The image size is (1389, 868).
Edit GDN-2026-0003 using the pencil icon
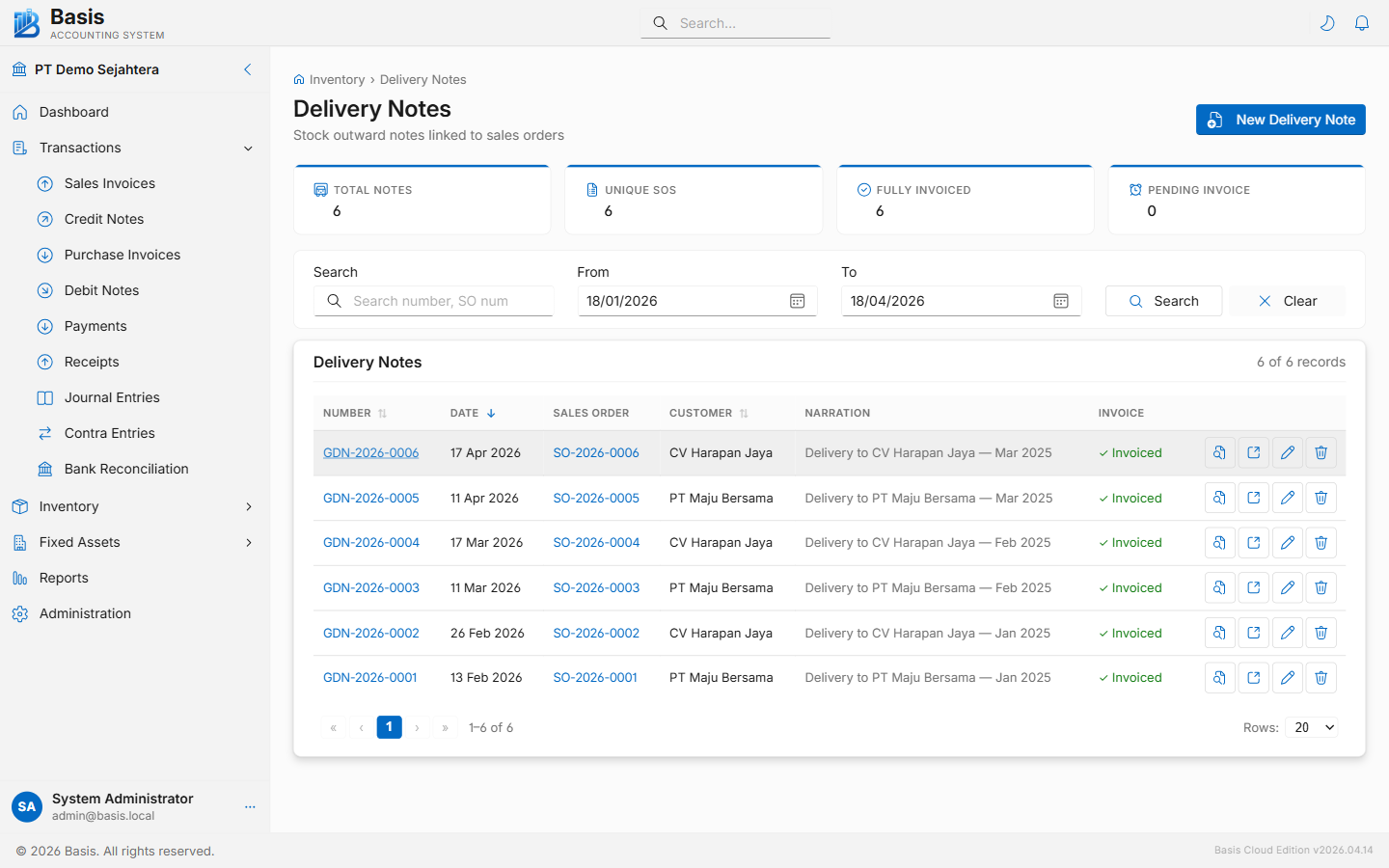[x=1287, y=587]
